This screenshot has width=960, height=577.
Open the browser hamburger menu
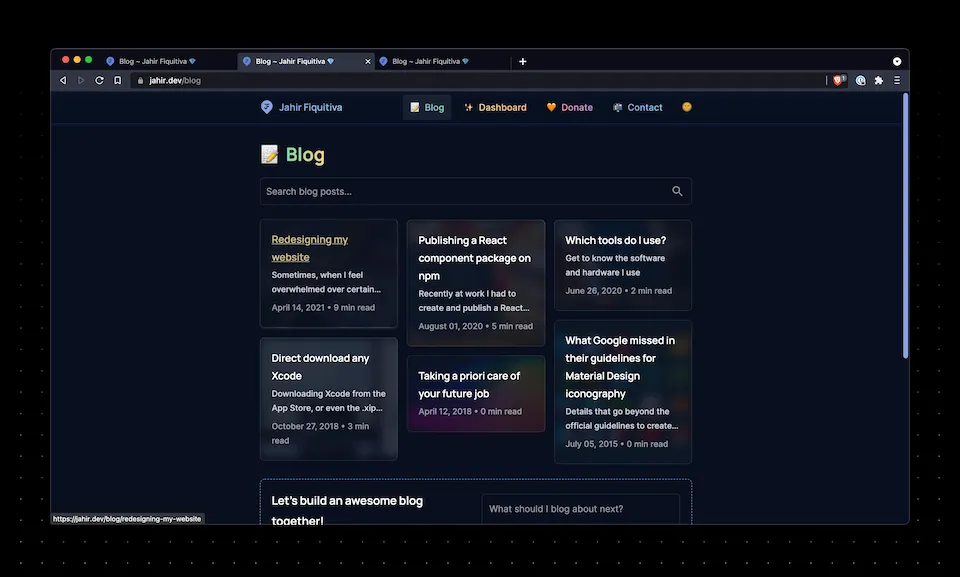[897, 80]
